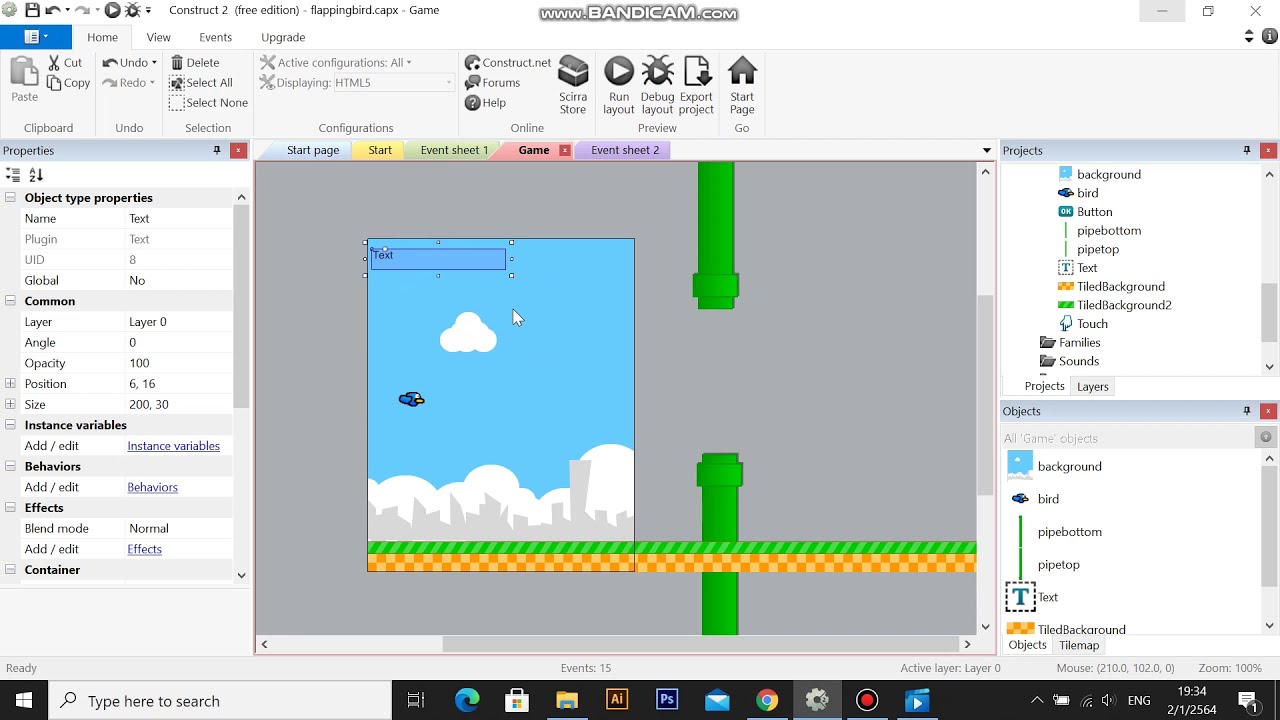Open Instance variables link
The height and width of the screenshot is (720, 1280).
[173, 446]
